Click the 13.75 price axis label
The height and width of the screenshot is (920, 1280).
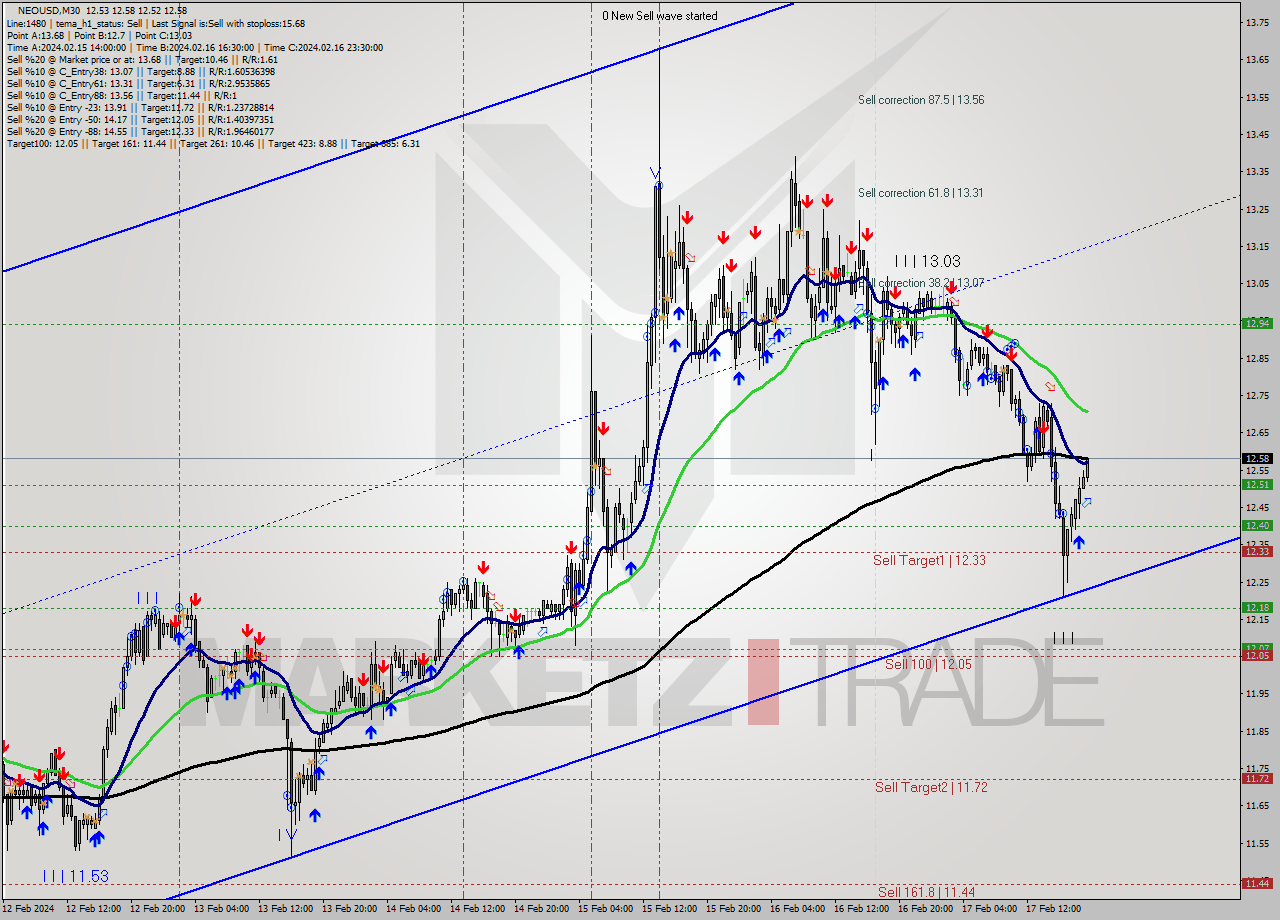click(1257, 22)
